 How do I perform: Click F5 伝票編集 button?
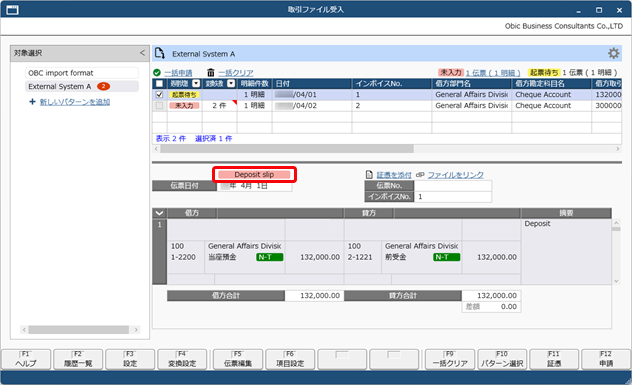(238, 359)
